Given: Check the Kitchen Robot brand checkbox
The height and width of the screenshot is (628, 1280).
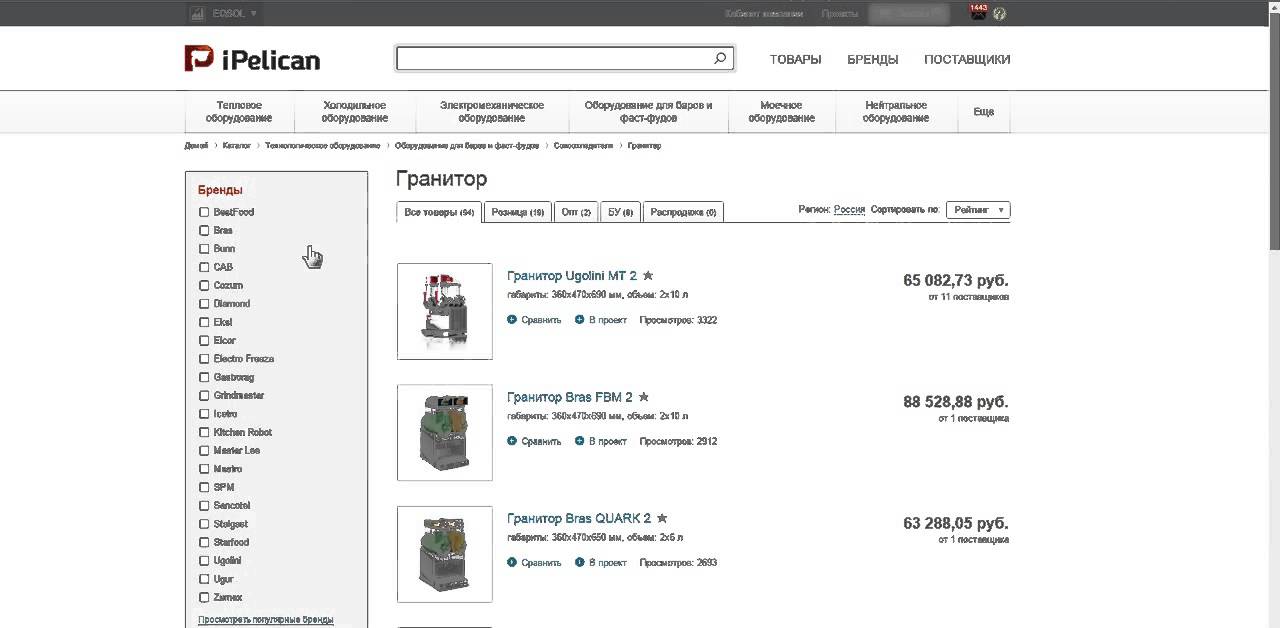Looking at the screenshot, I should [x=204, y=432].
